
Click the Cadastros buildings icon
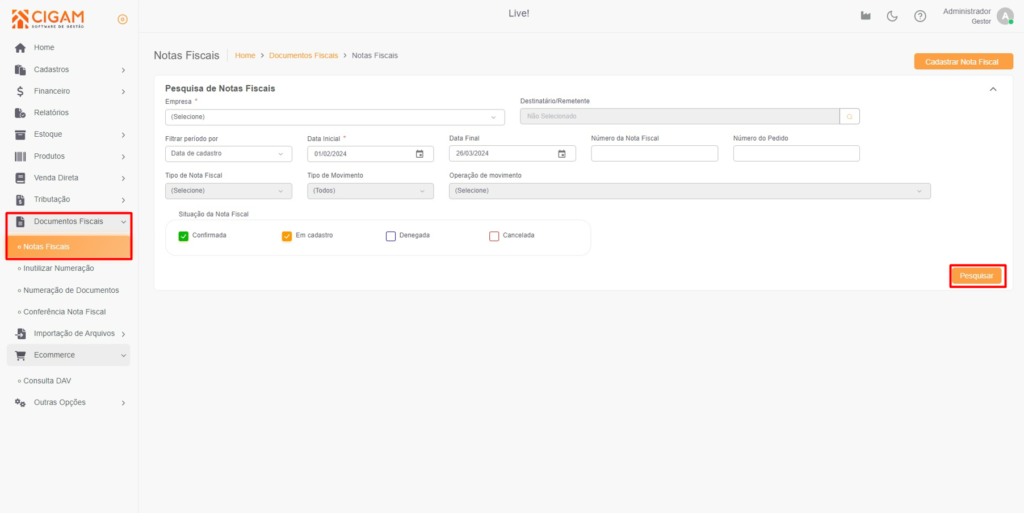pos(20,69)
